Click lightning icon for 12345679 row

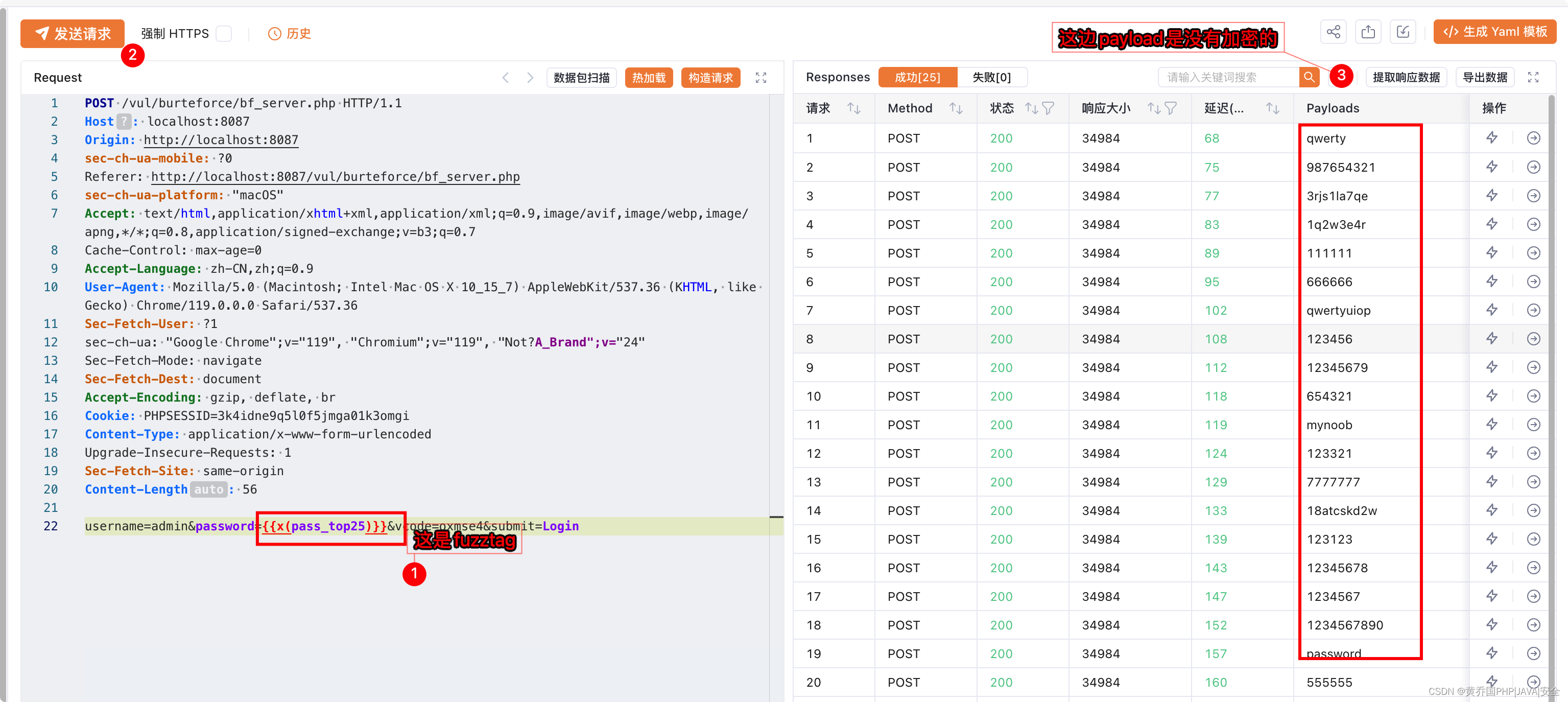pyautogui.click(x=1491, y=367)
